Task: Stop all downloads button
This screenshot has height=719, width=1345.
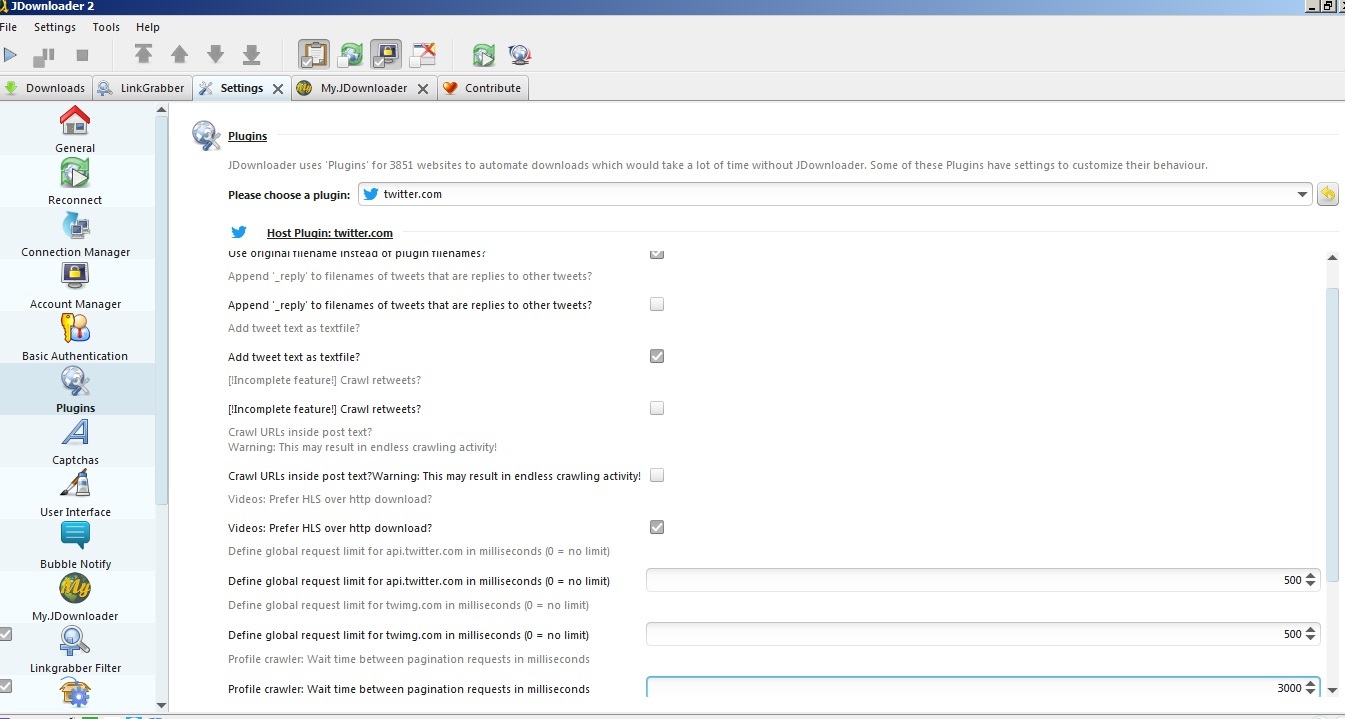Action: point(83,56)
